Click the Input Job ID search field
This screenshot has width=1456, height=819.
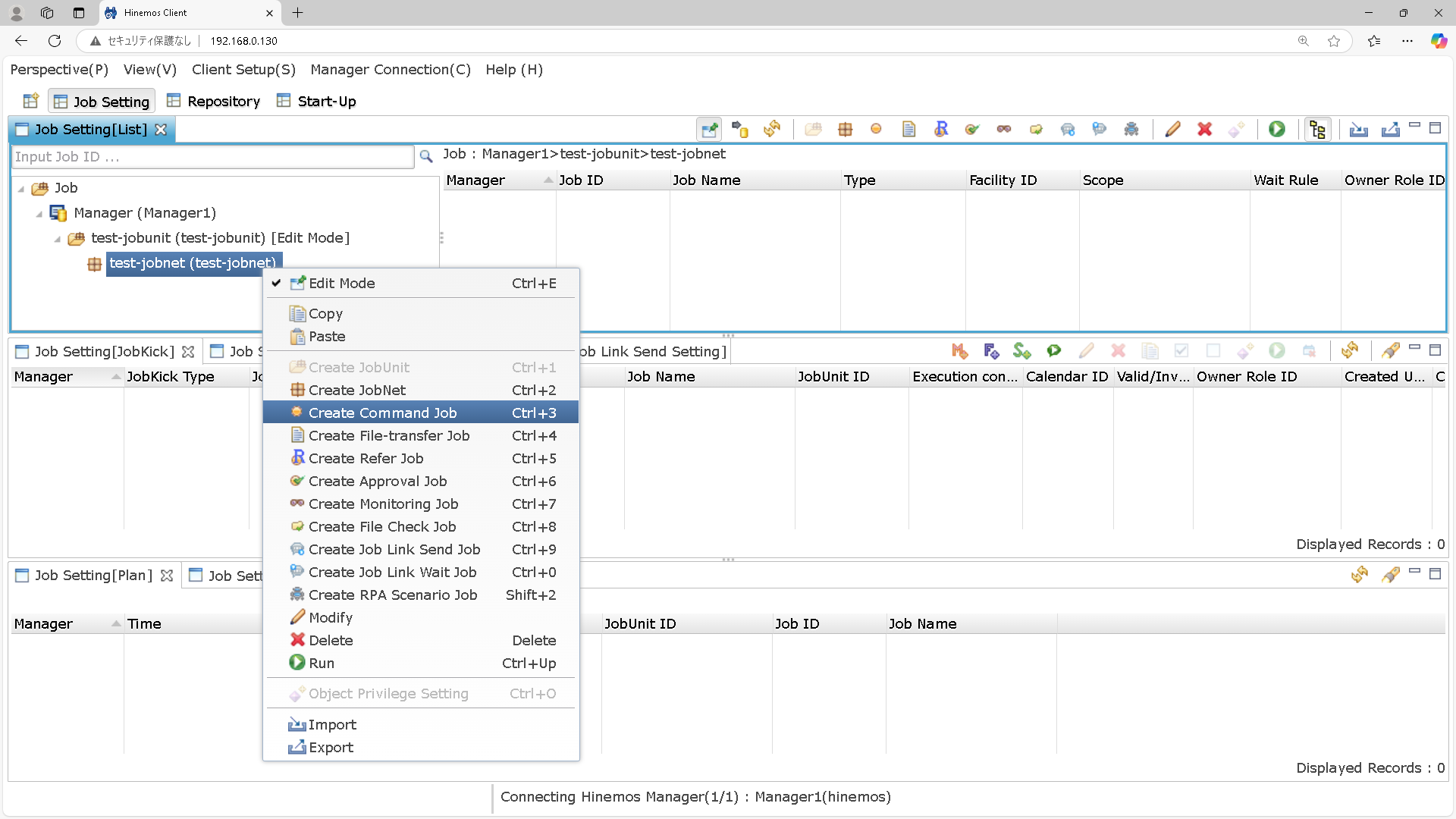pos(212,157)
